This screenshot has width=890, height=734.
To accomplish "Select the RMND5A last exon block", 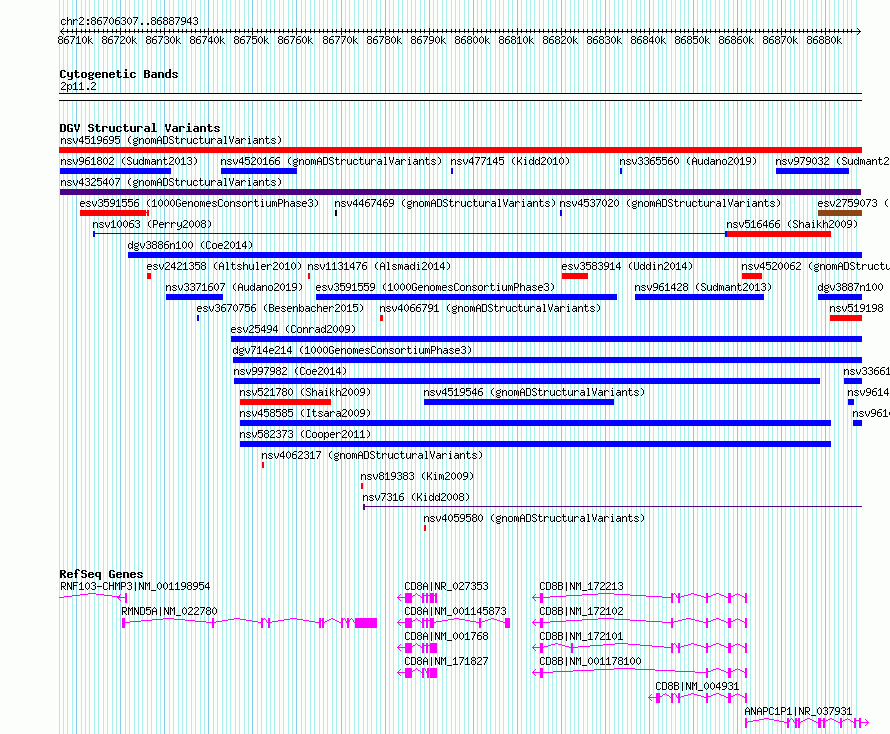I will [366, 623].
